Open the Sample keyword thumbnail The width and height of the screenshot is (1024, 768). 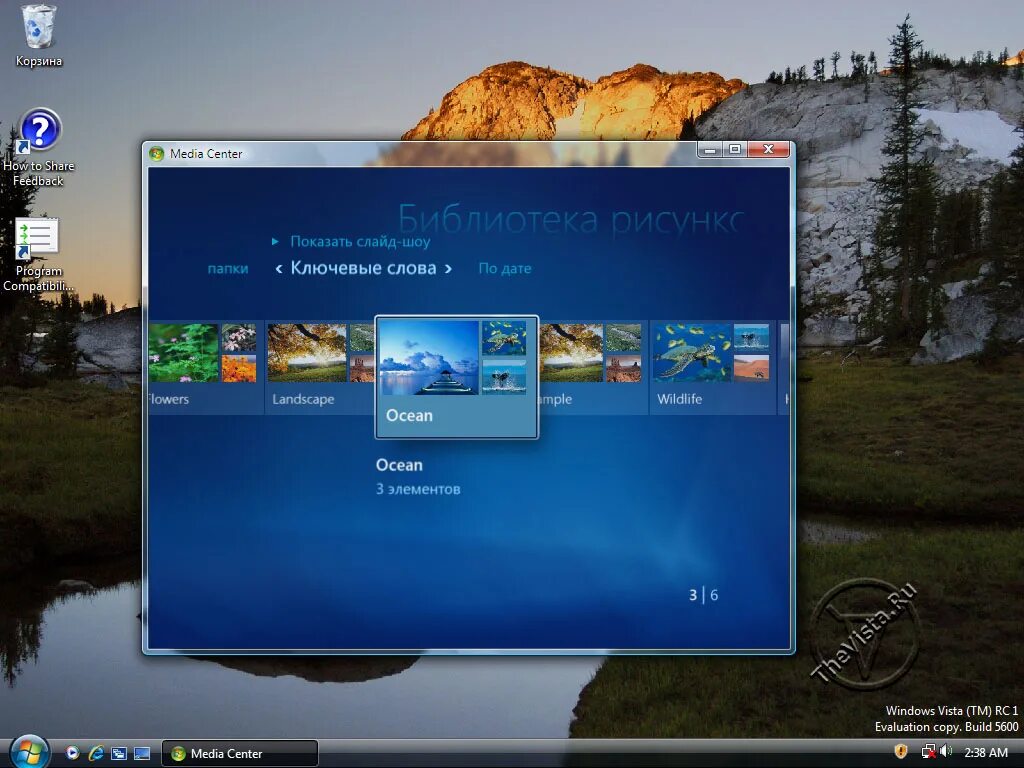[592, 366]
